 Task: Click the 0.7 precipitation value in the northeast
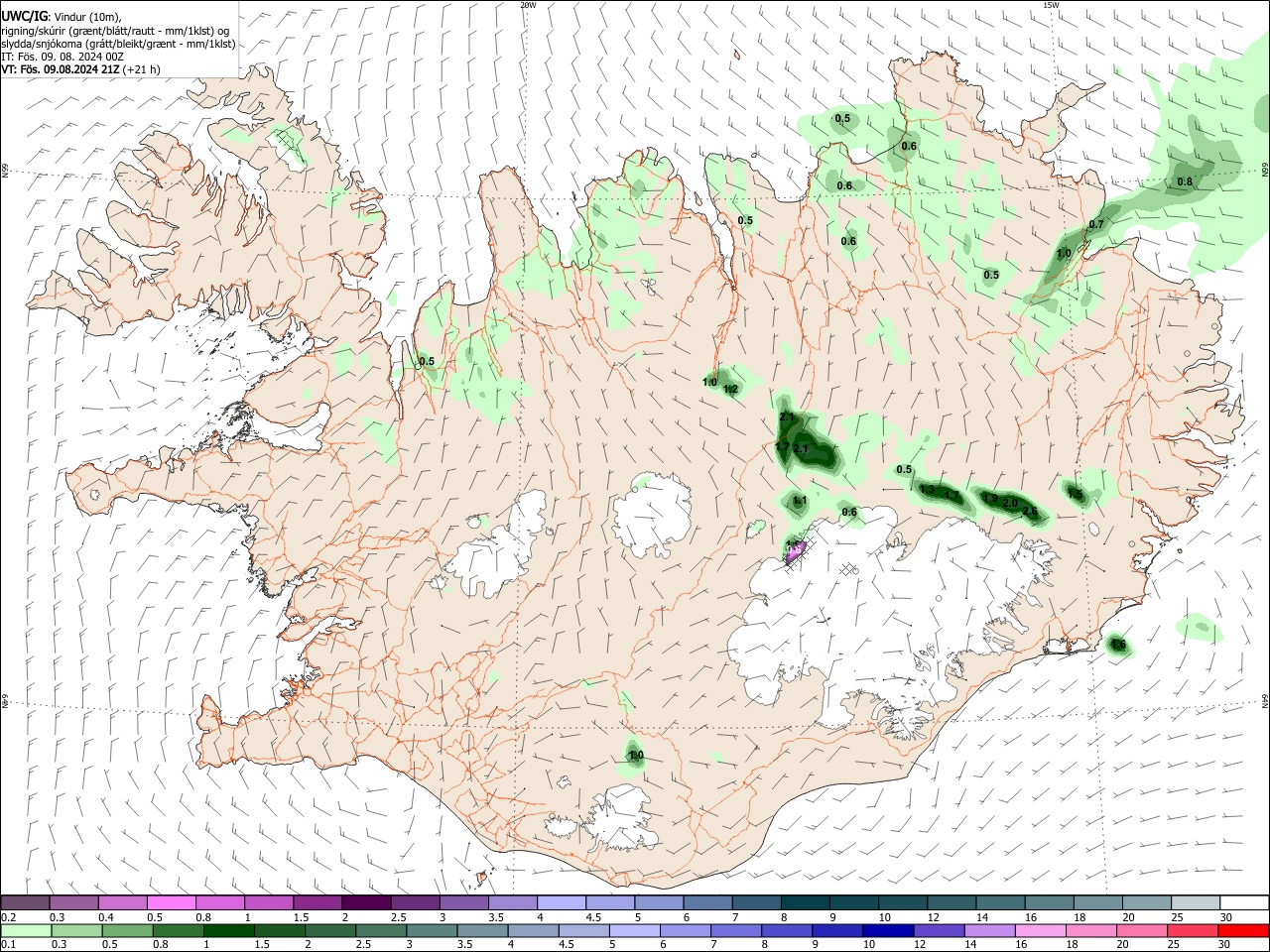(x=1096, y=225)
